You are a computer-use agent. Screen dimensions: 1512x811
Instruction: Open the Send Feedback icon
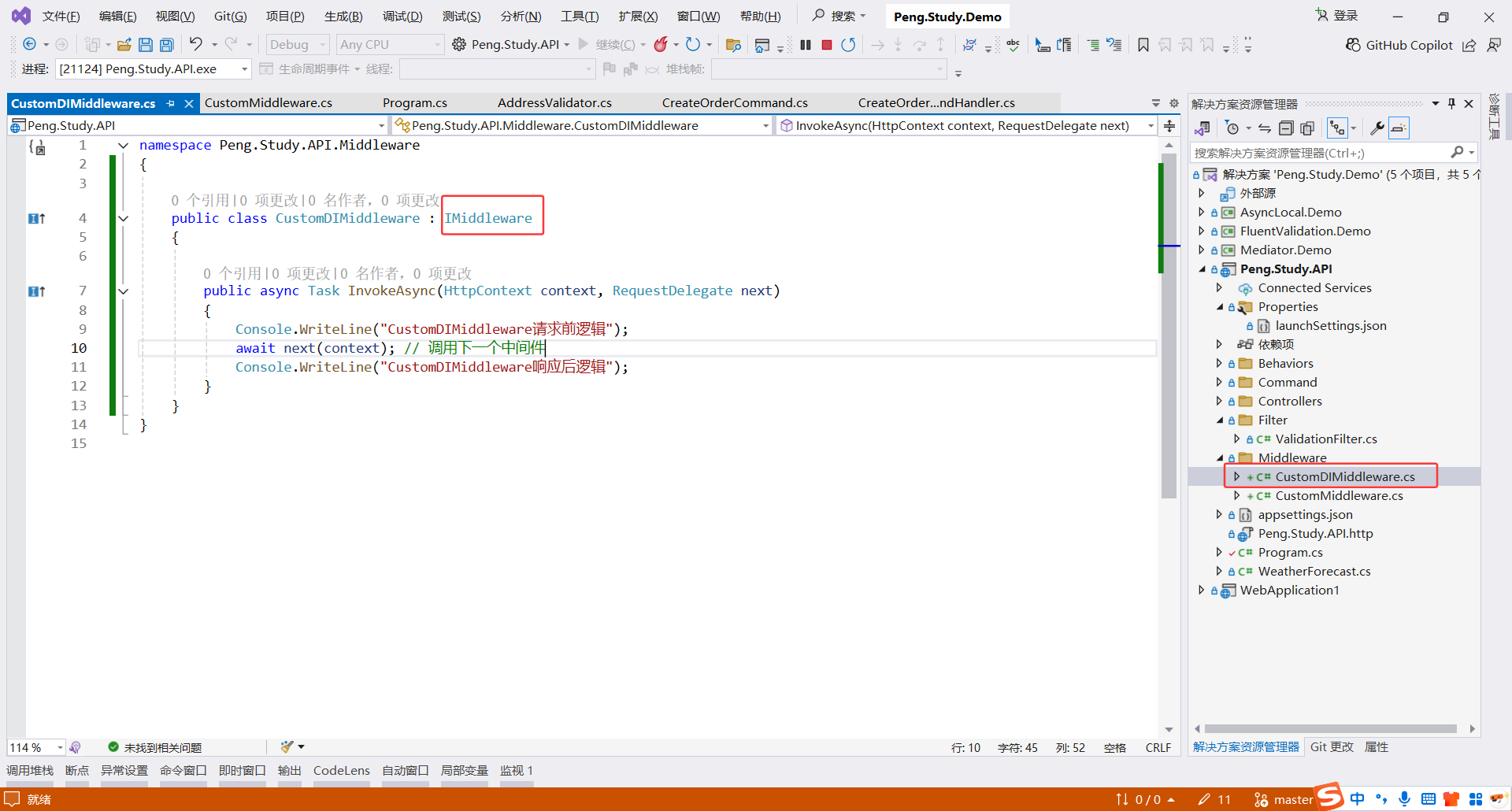click(x=1493, y=45)
